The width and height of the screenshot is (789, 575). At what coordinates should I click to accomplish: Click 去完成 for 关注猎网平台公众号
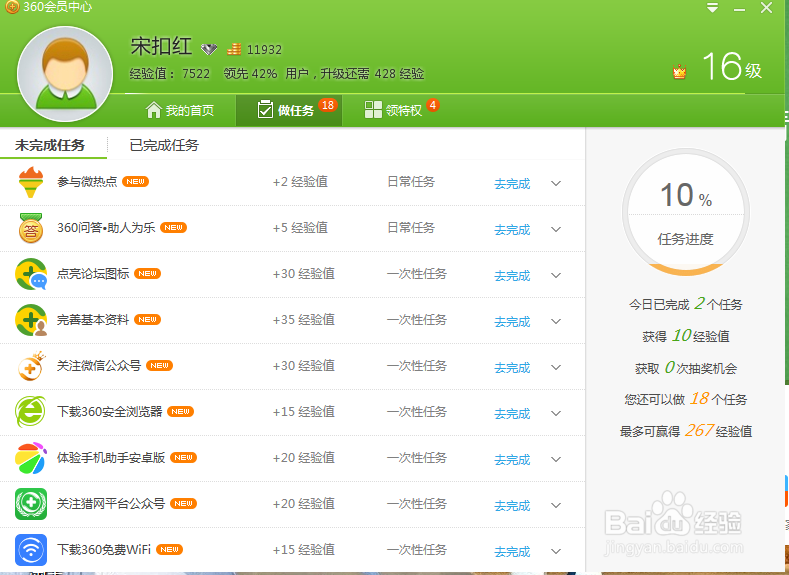512,506
